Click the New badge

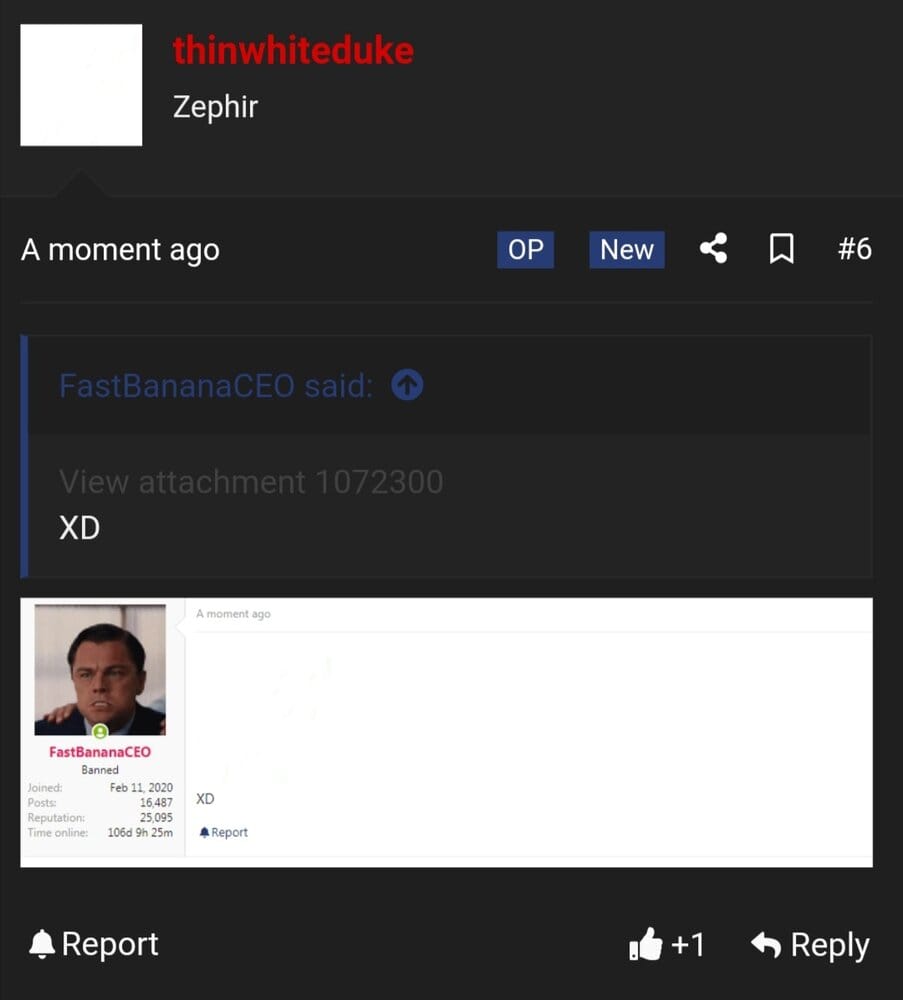pos(626,250)
